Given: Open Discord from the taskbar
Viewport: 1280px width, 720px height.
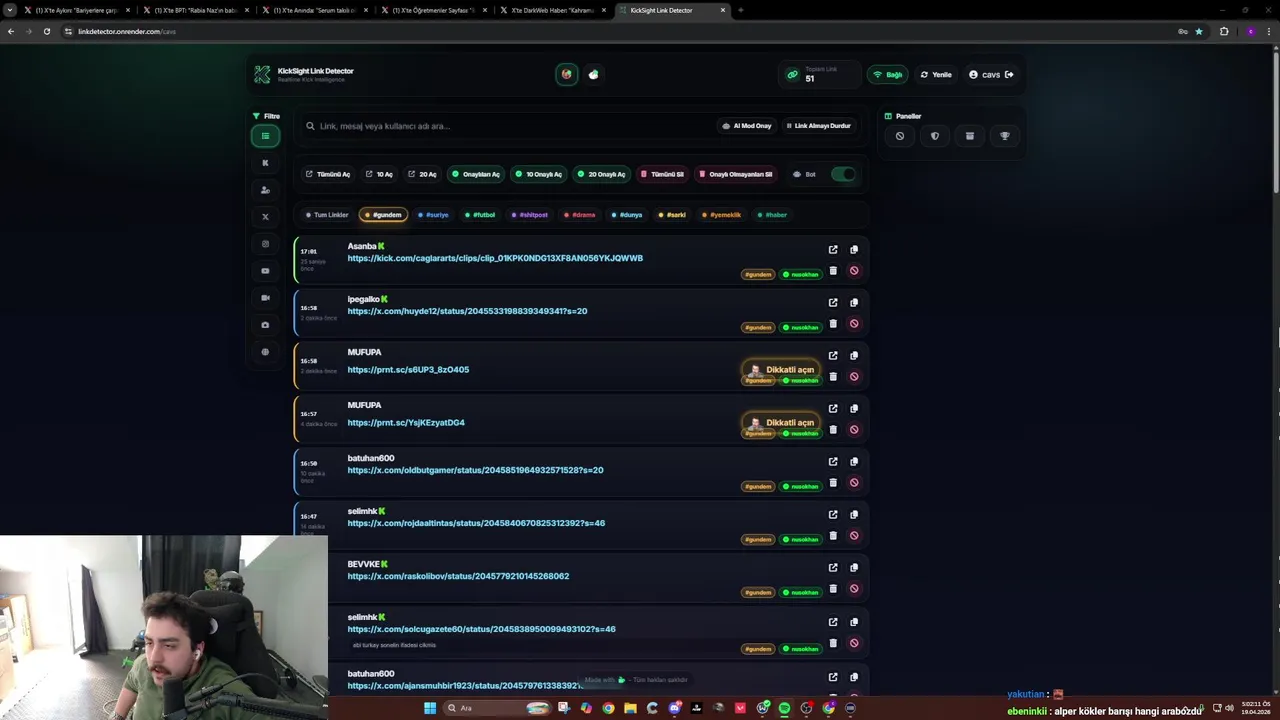Looking at the screenshot, I should click(x=675, y=708).
